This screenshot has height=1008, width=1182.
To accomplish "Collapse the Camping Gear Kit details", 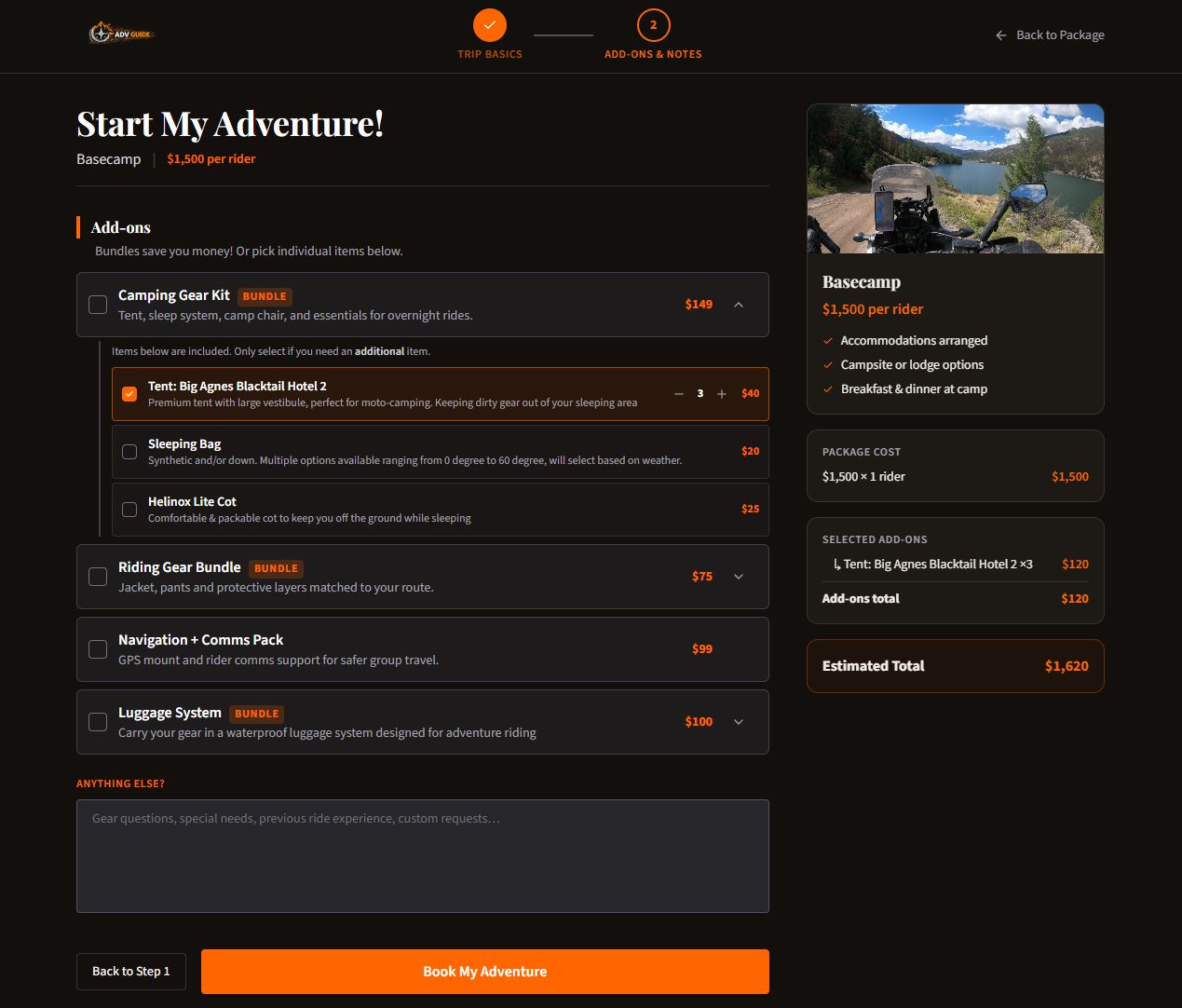I will pos(739,305).
